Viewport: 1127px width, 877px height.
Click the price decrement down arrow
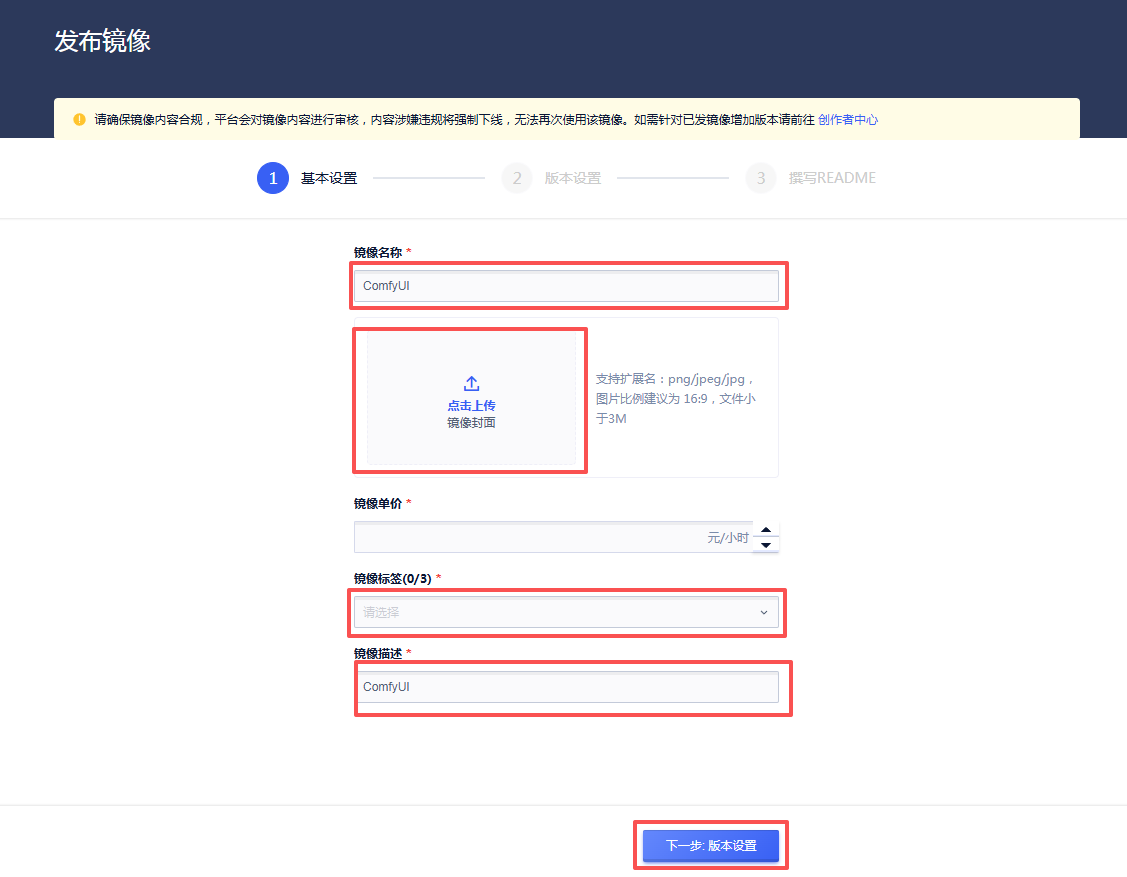point(767,543)
